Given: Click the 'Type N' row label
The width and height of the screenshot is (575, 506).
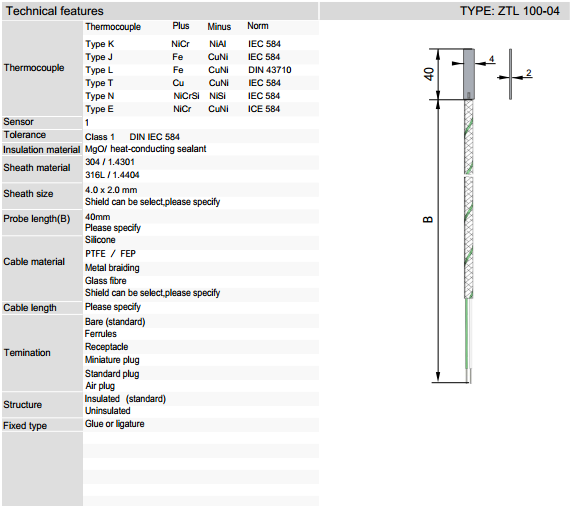Looking at the screenshot, I should pos(99,96).
